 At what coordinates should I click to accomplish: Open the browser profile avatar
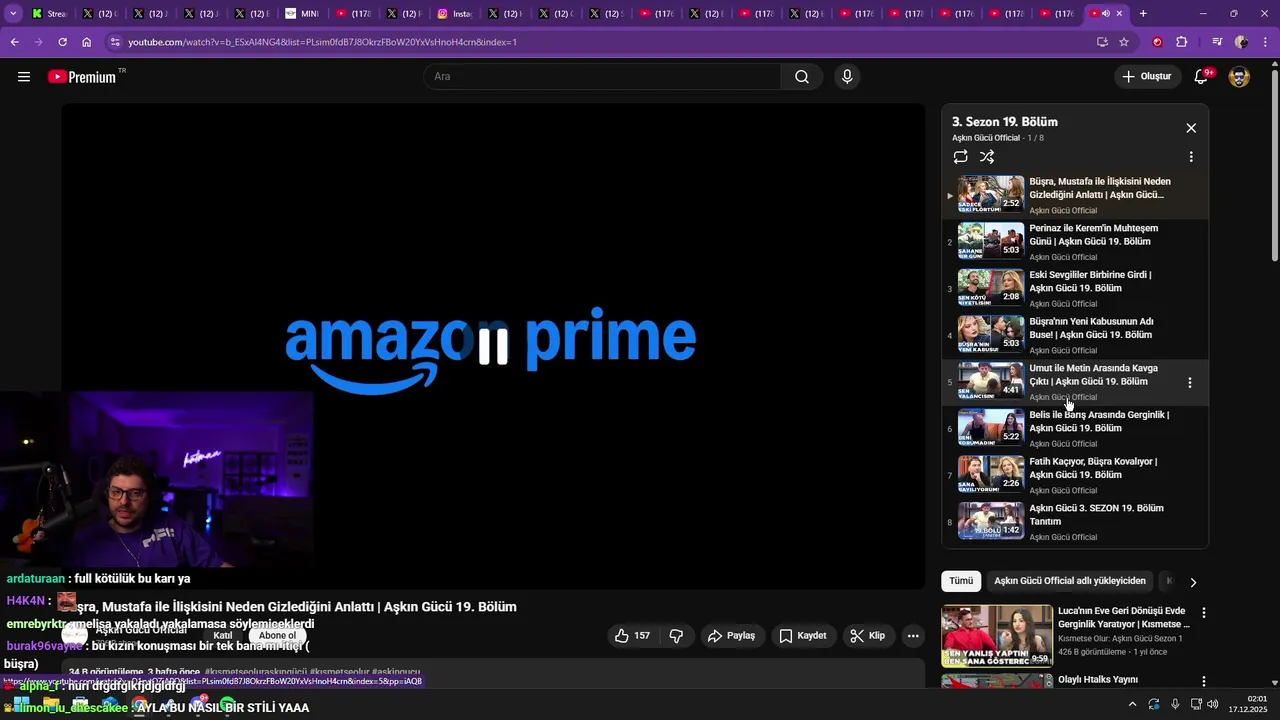1241,42
